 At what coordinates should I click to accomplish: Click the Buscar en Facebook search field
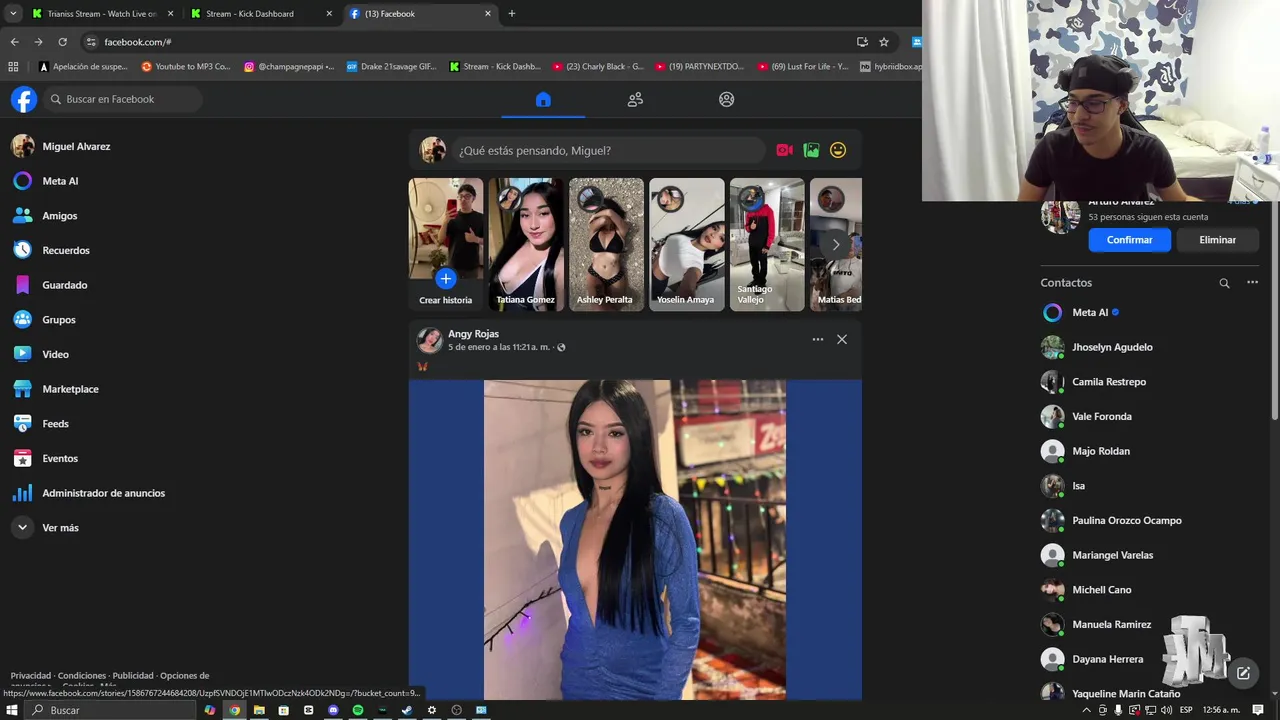point(122,99)
